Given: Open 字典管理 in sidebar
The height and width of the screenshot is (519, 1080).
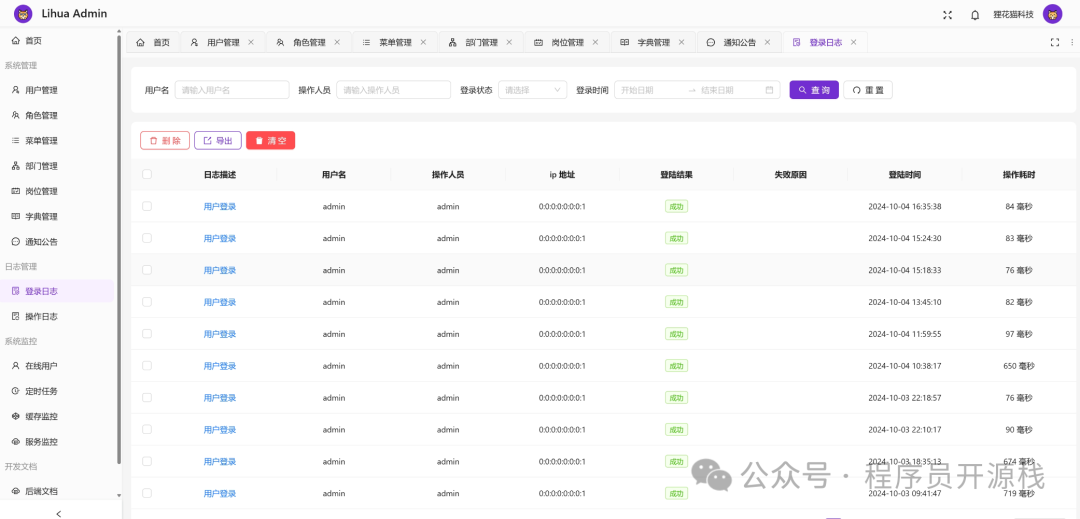Looking at the screenshot, I should [57, 216].
